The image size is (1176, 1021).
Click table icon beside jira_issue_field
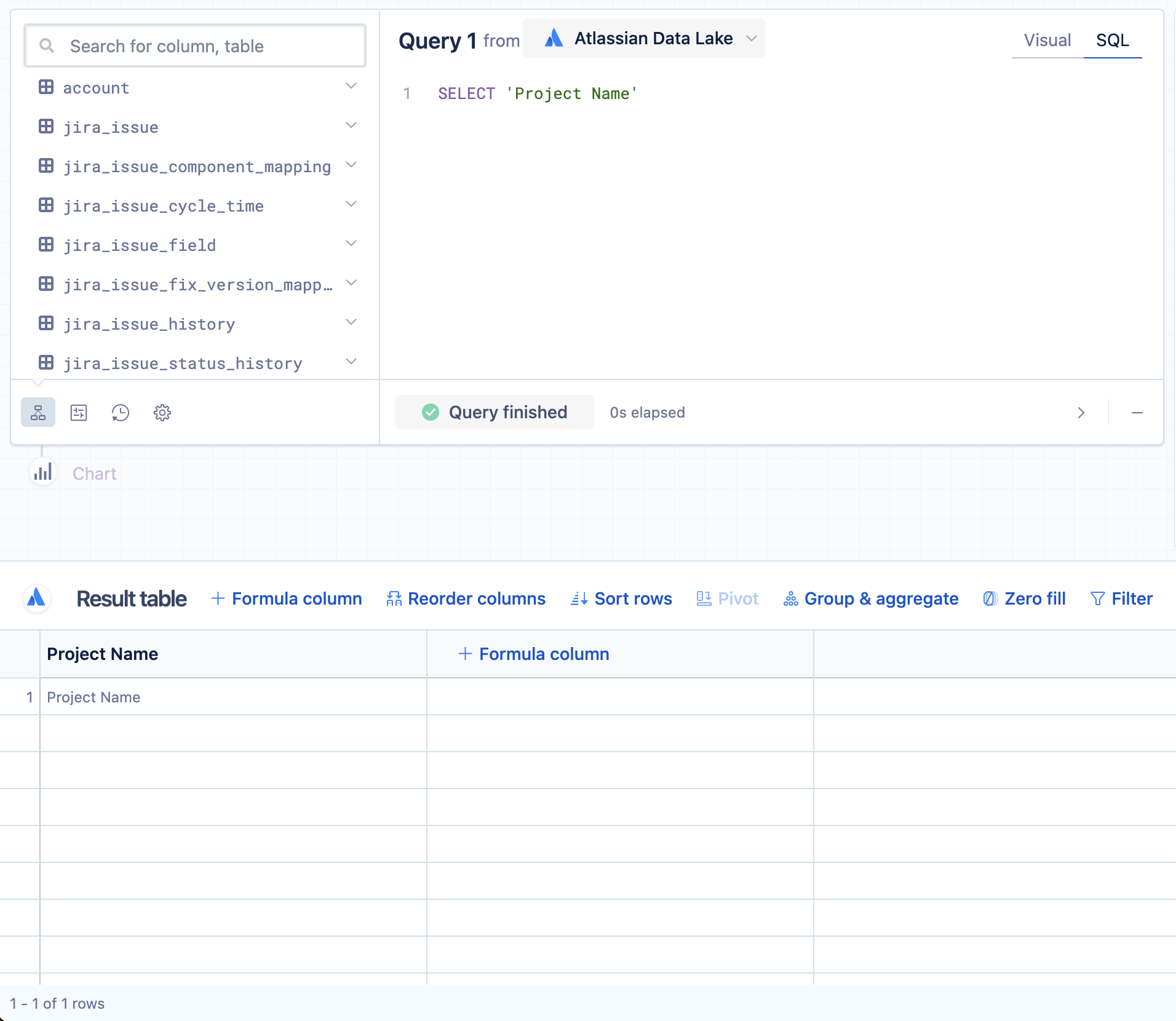click(46, 245)
